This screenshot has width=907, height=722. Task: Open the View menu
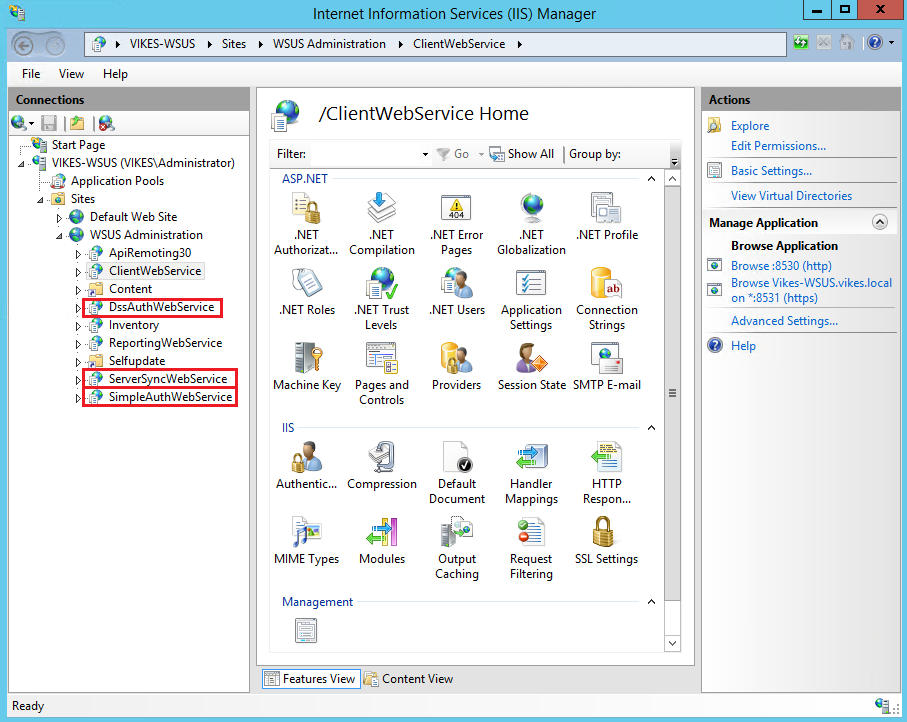[71, 74]
